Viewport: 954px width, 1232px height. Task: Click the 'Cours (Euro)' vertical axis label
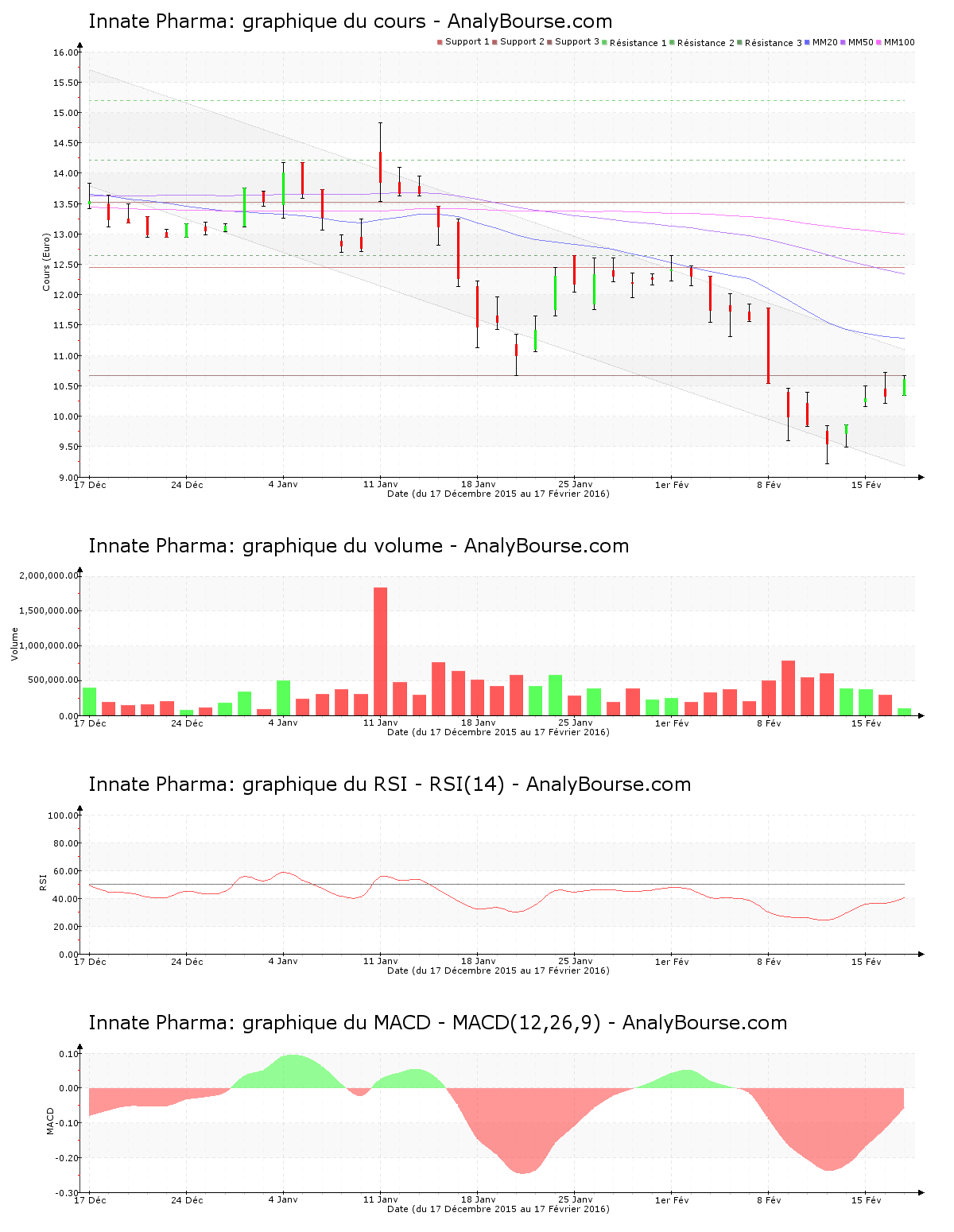(x=46, y=262)
